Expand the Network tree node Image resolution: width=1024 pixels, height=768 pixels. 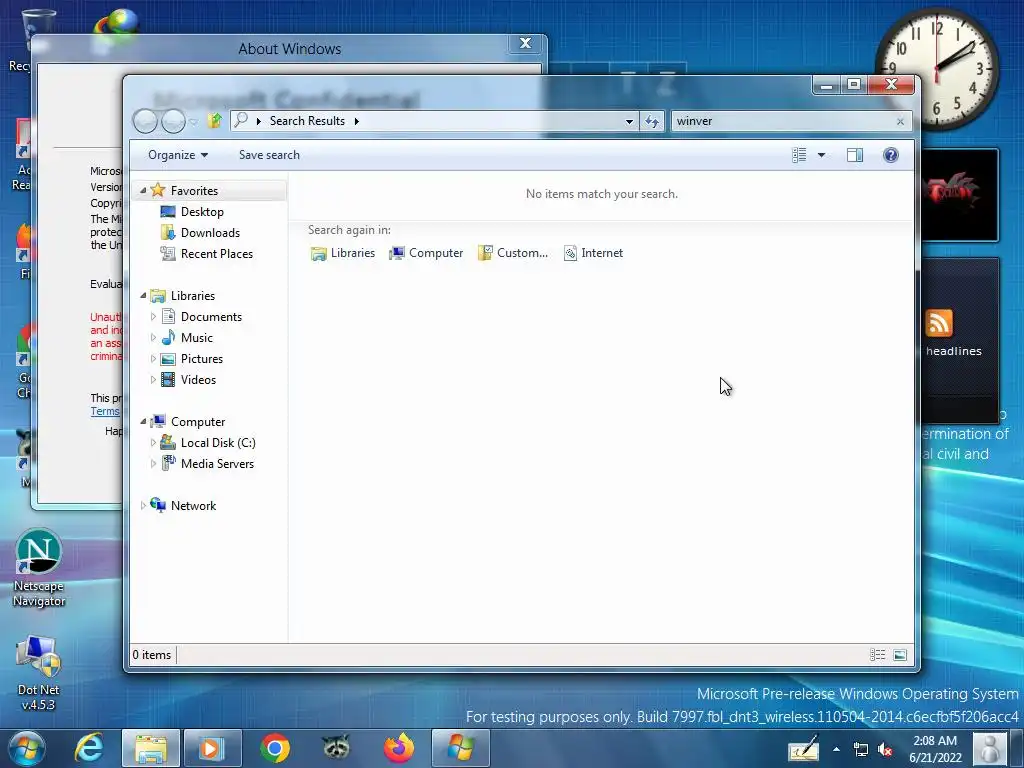(x=143, y=505)
